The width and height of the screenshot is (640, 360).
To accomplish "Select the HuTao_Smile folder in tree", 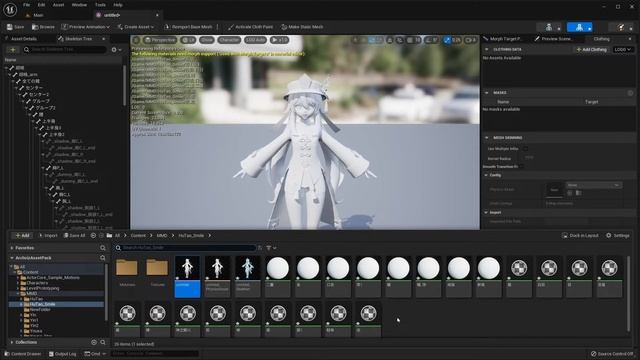I will point(42,304).
